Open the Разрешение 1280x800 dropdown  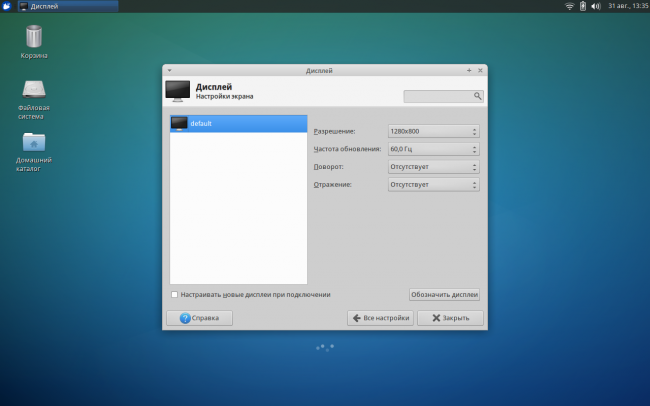point(434,131)
